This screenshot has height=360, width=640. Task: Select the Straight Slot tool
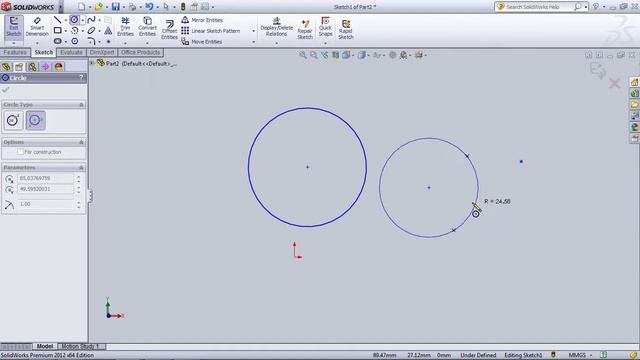(x=58, y=41)
